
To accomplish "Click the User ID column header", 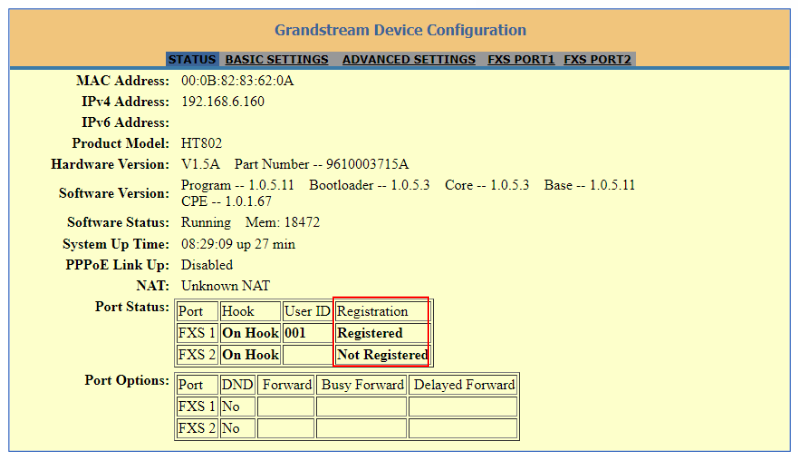I will [x=307, y=311].
